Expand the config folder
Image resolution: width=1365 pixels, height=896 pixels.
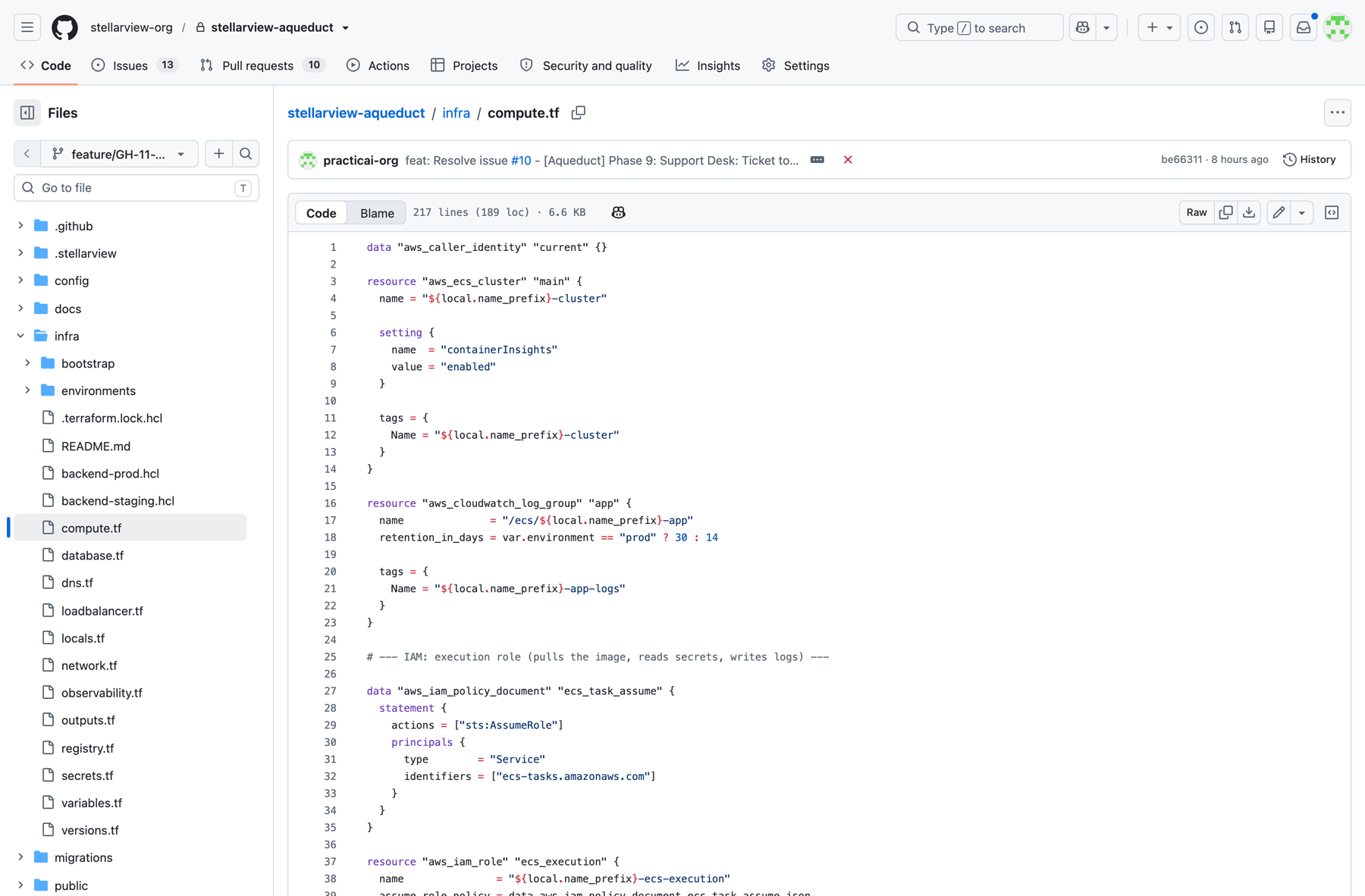click(x=20, y=280)
